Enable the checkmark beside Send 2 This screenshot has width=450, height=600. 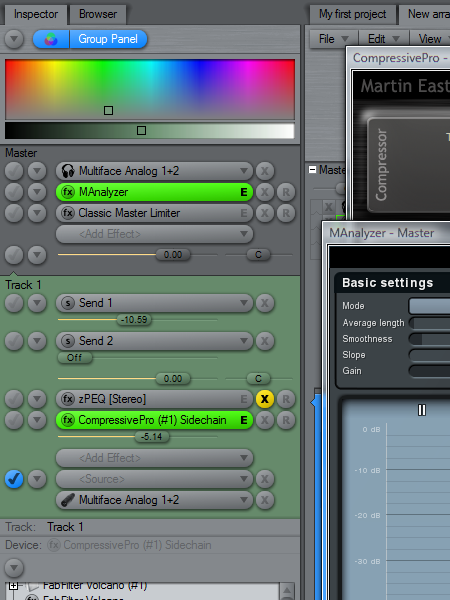click(x=14, y=341)
